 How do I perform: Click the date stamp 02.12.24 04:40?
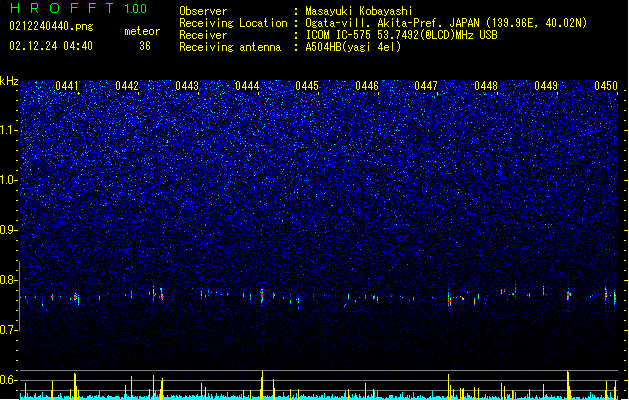pyautogui.click(x=51, y=46)
